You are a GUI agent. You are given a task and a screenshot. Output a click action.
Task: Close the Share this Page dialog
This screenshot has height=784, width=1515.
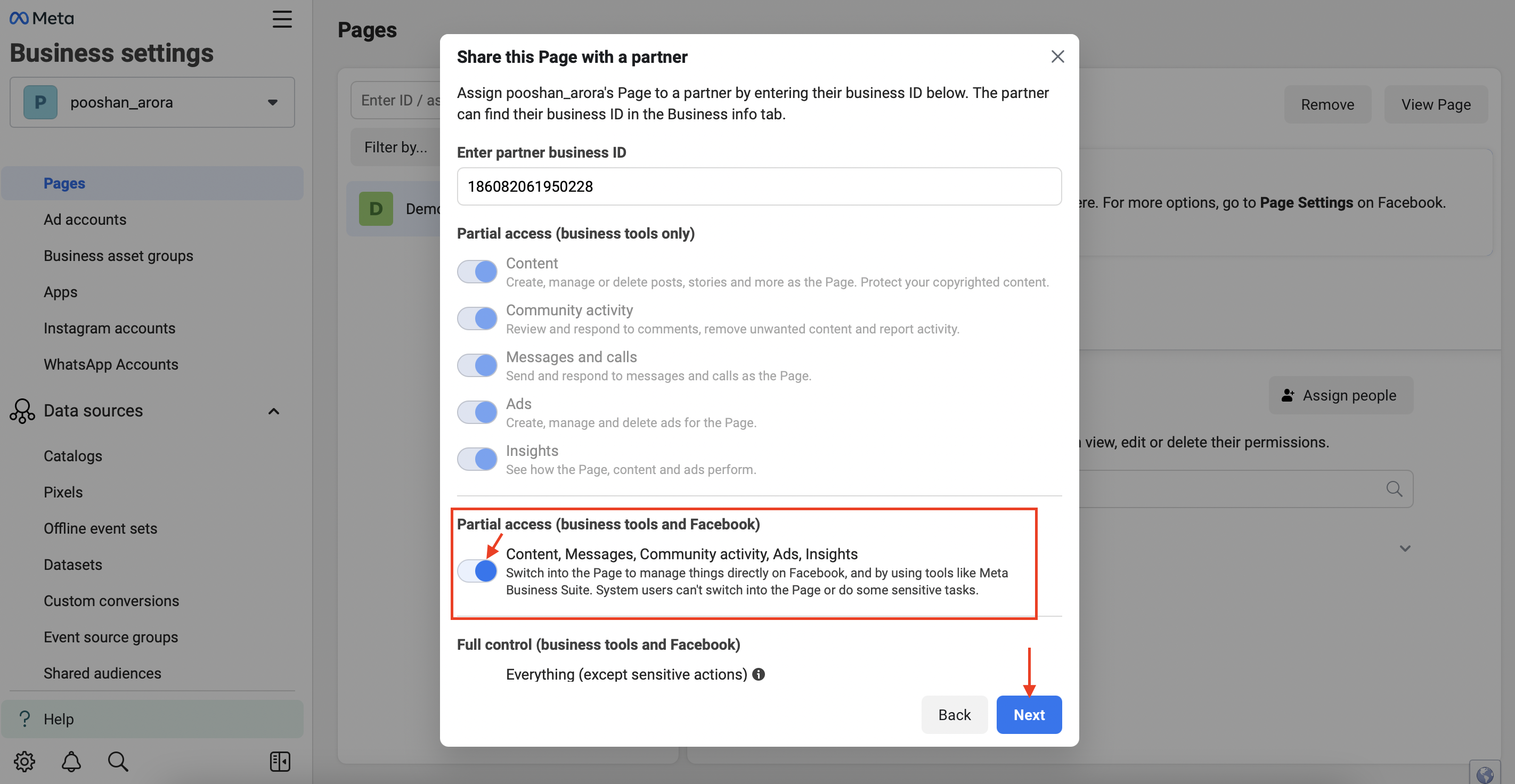(x=1057, y=56)
